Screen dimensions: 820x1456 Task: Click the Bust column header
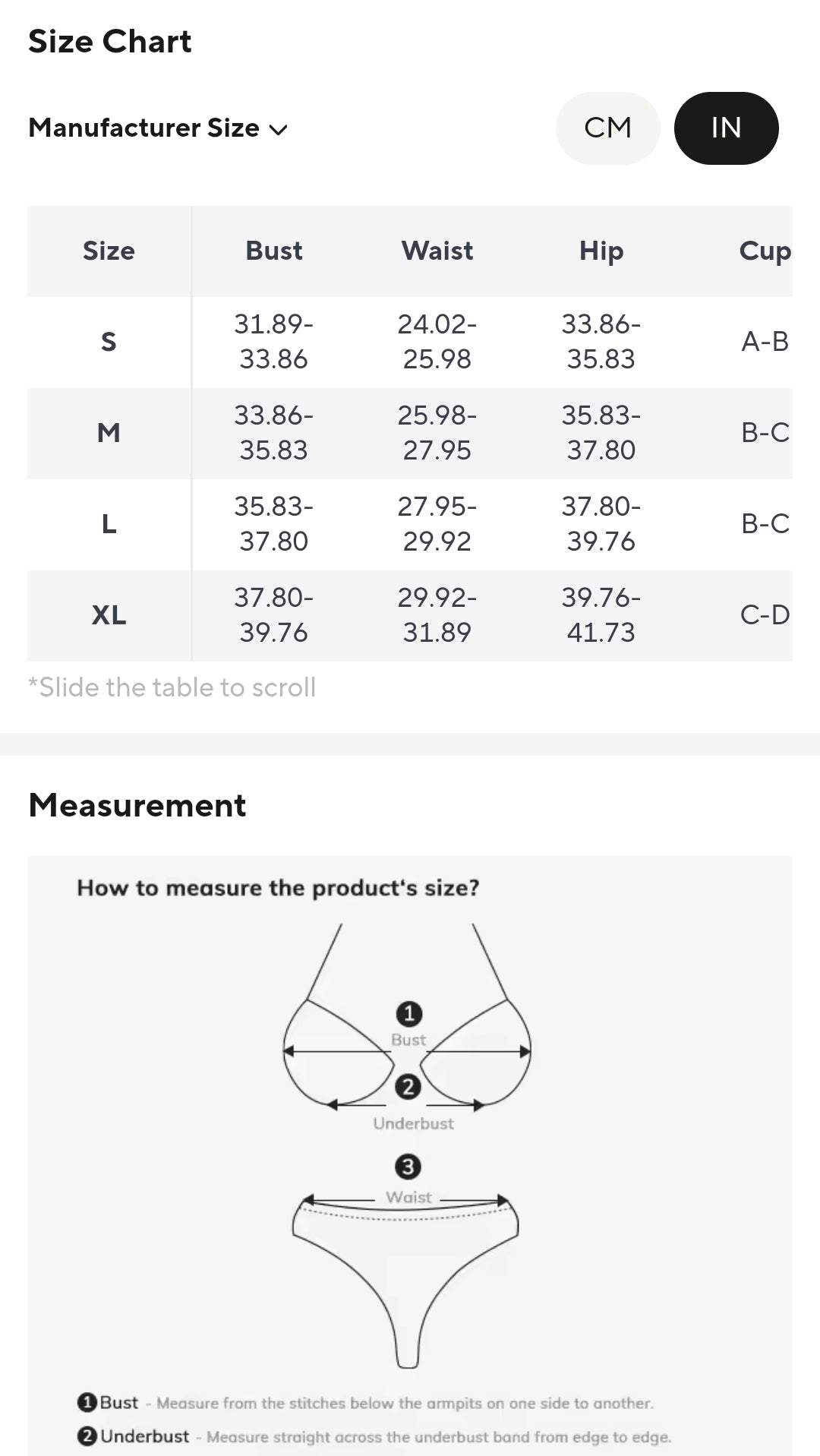tap(273, 251)
